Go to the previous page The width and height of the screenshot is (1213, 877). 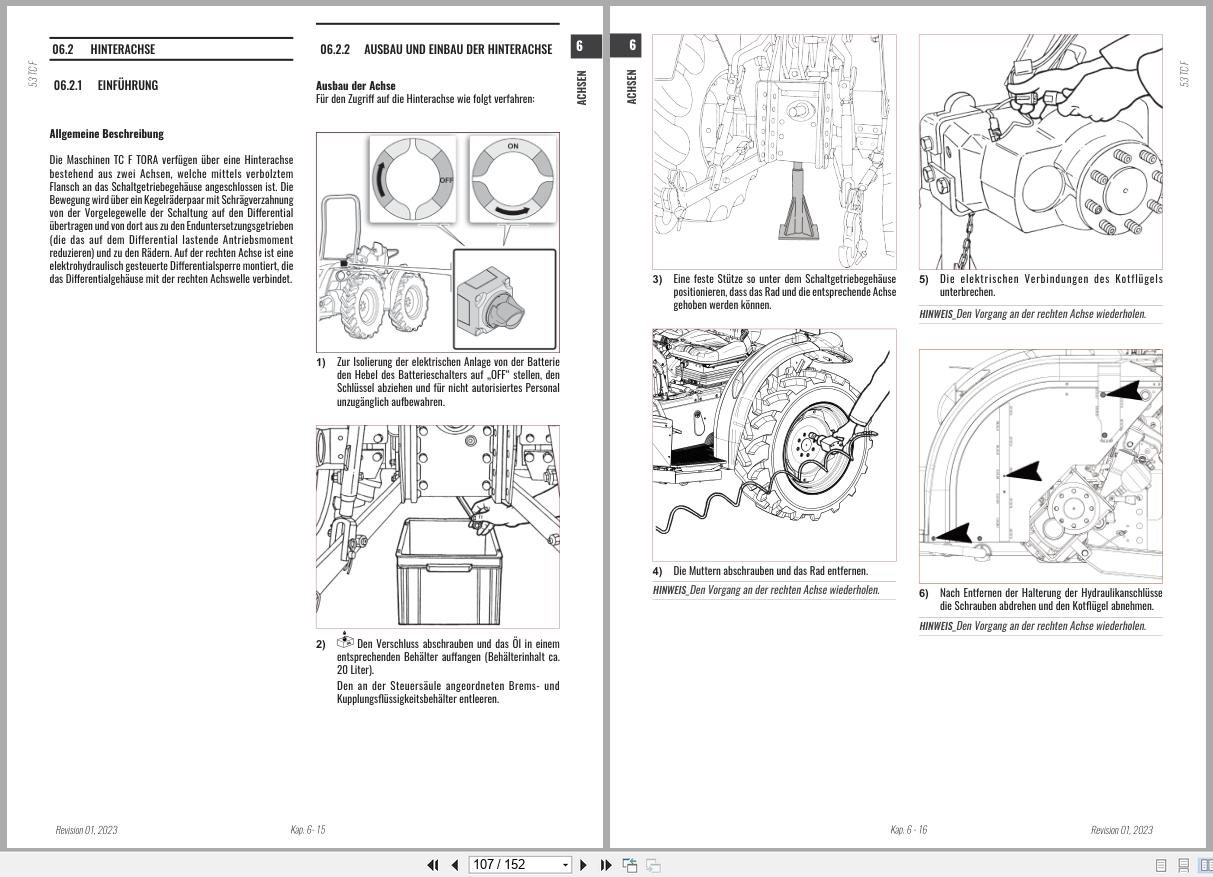coord(455,865)
